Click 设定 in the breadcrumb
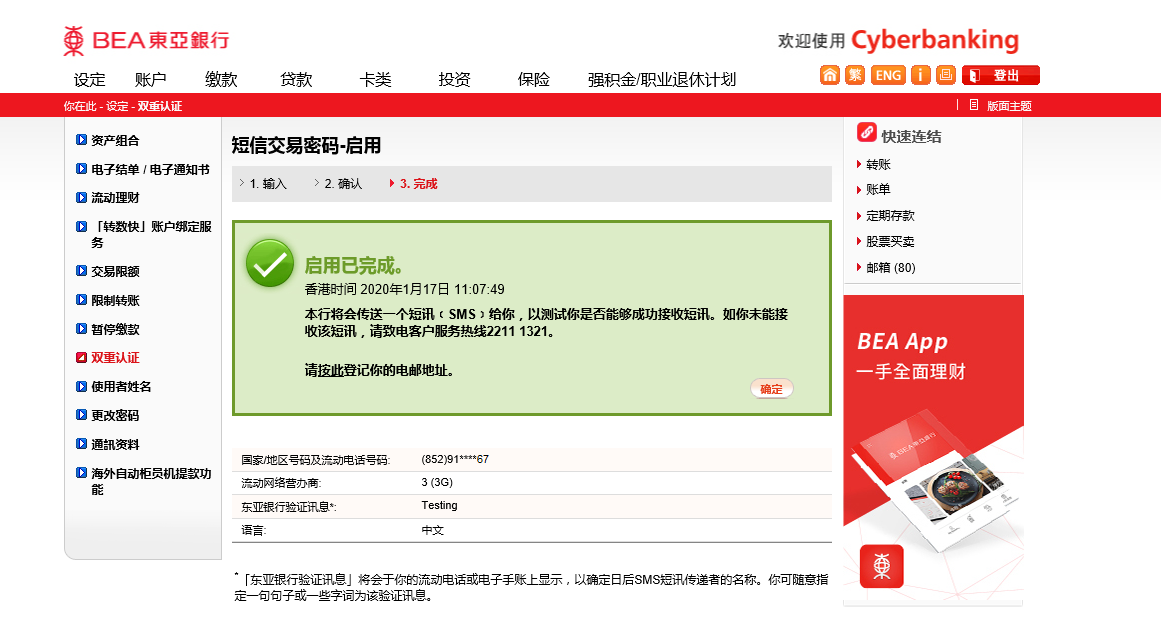The image size is (1161, 619). tap(117, 106)
